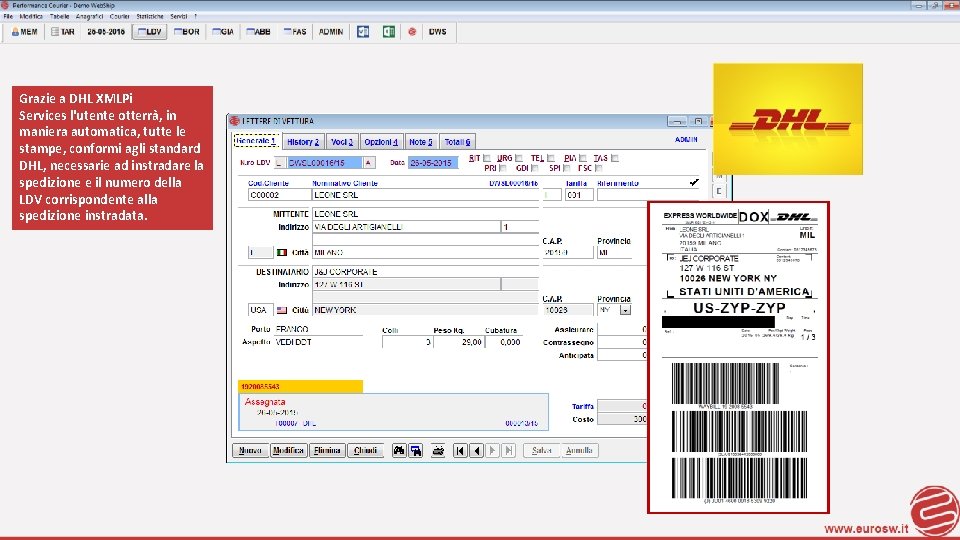Toggle the TAS checkbox
This screenshot has width=960, height=540.
point(615,158)
